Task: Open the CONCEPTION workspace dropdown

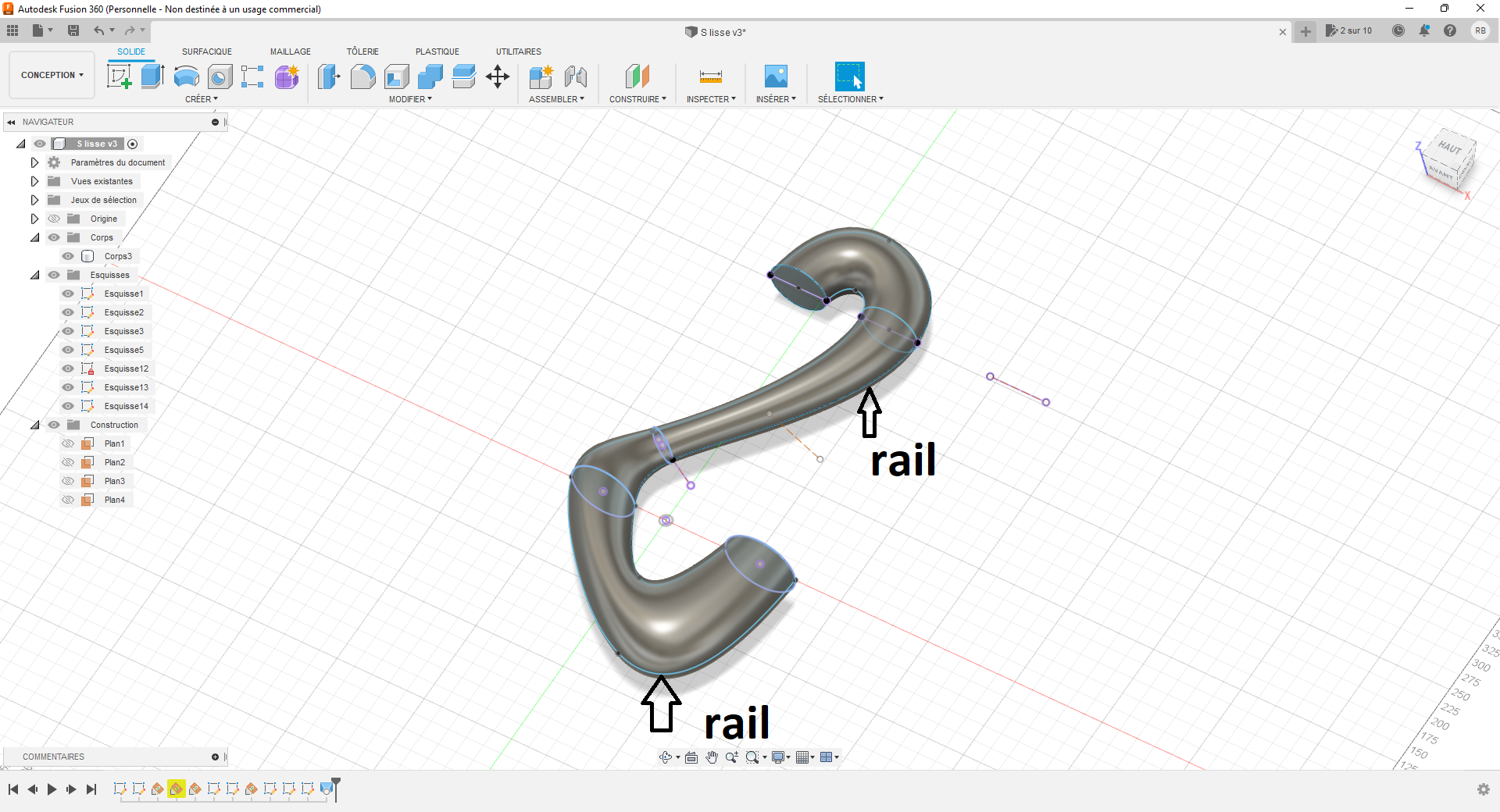Action: tap(52, 75)
